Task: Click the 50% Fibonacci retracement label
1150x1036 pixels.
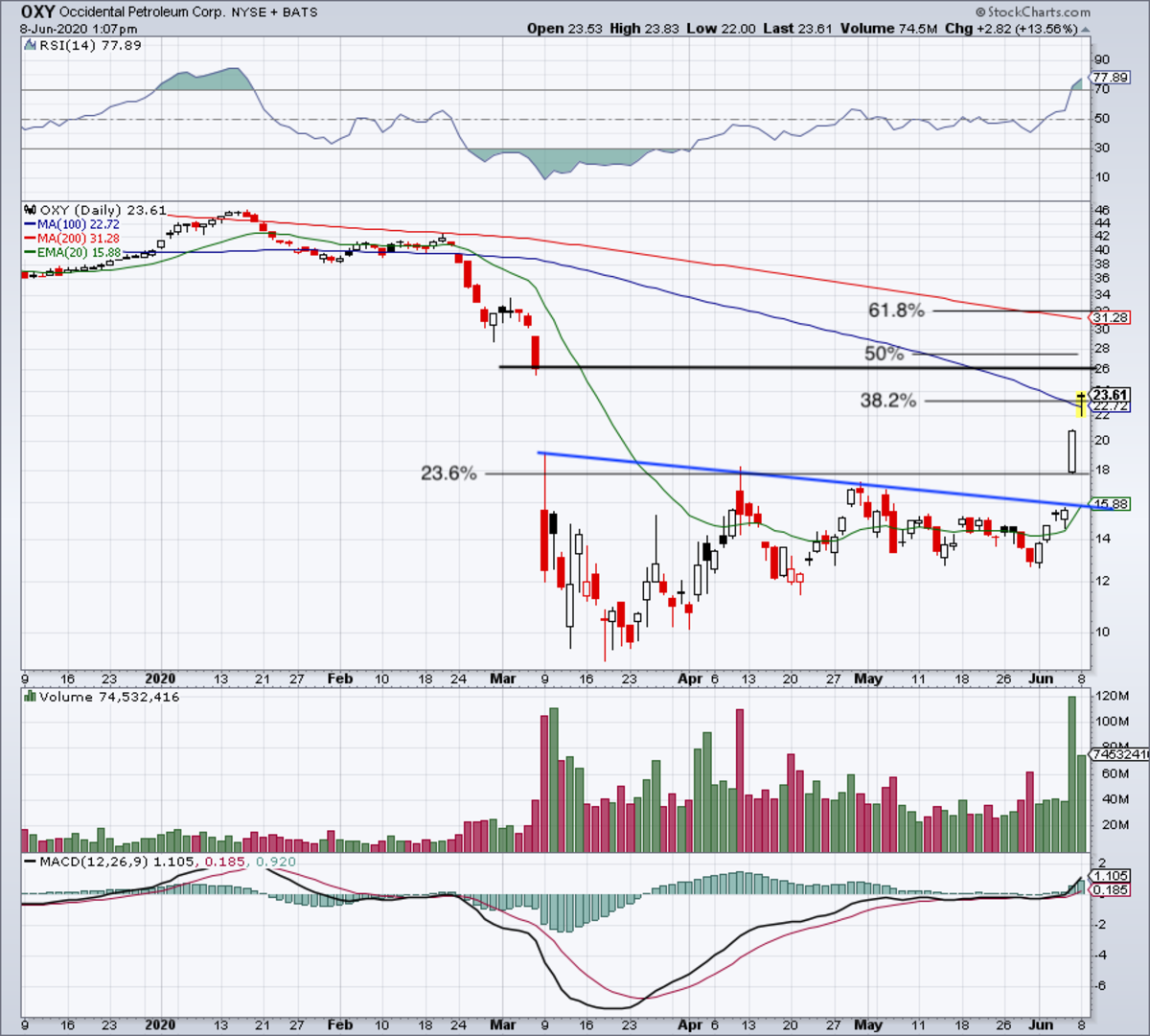Action: 884,354
